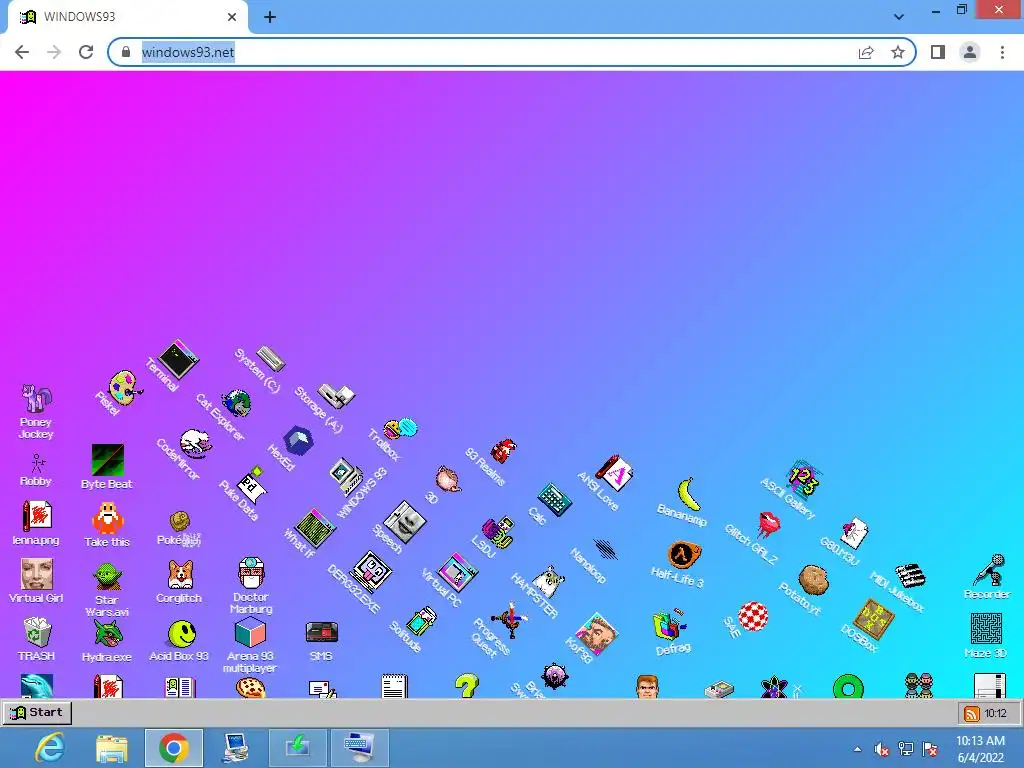
Task: Bookmark this page with the star
Action: click(898, 52)
